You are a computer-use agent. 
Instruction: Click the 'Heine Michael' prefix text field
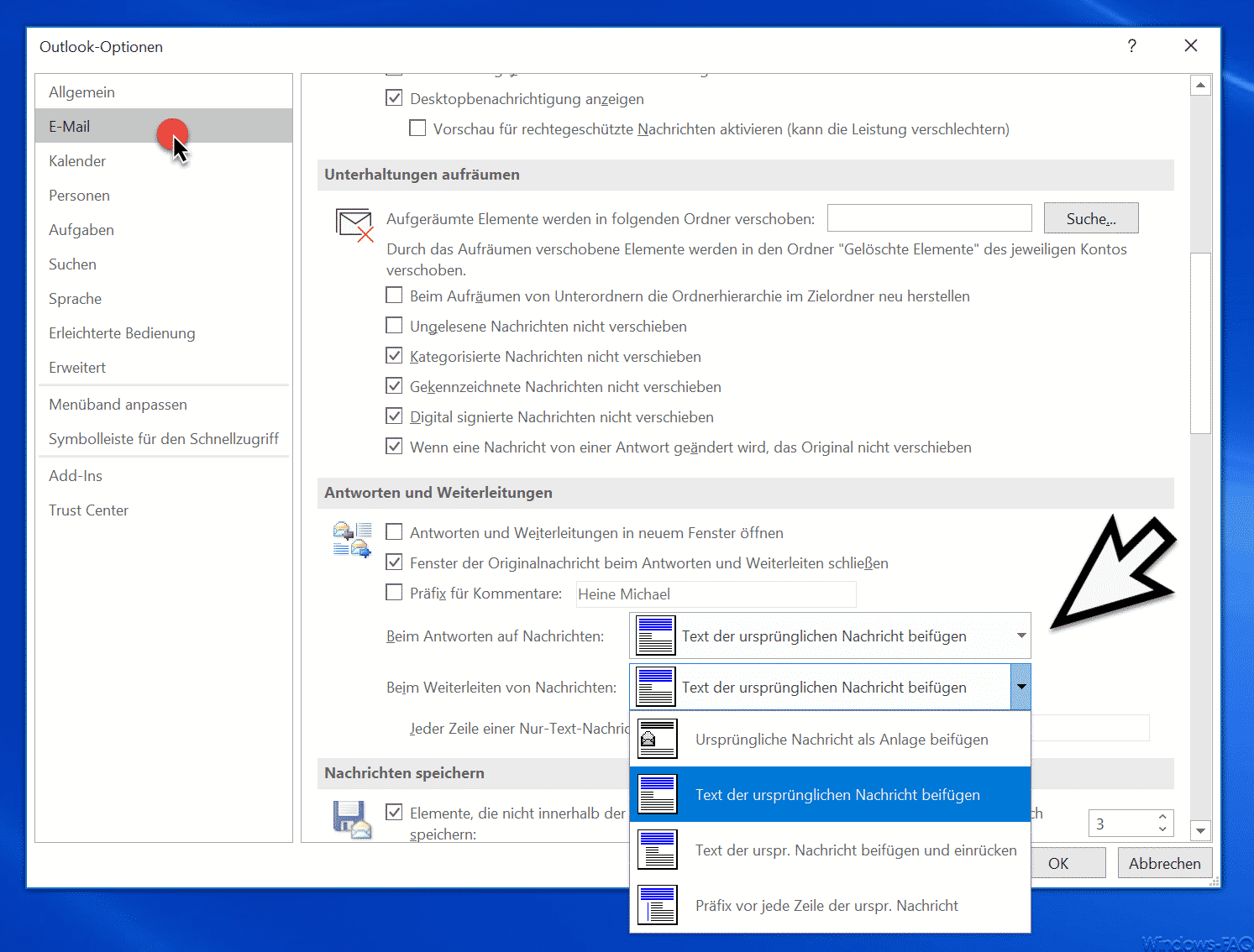716,594
